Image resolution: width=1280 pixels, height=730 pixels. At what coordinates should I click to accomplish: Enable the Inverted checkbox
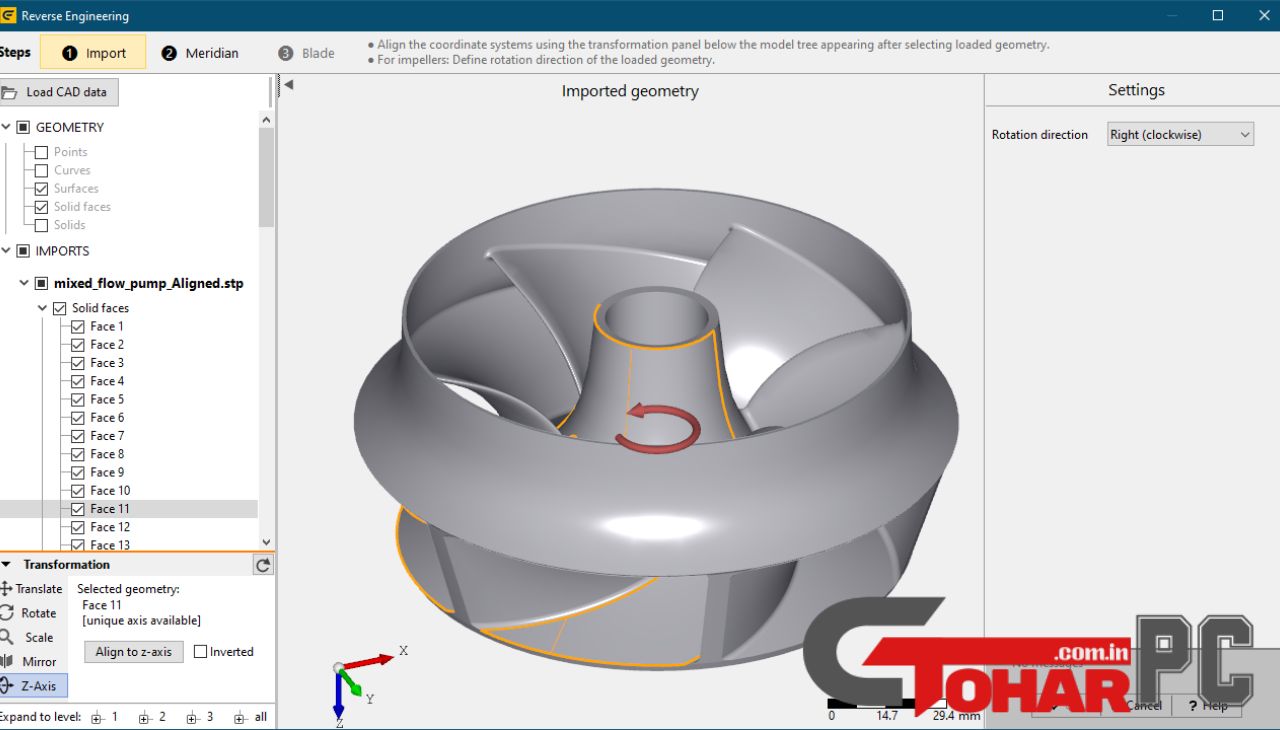pyautogui.click(x=200, y=652)
